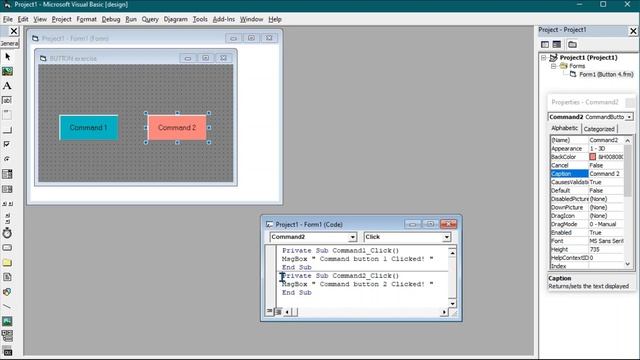Switch code window to Full Module View
The image size is (640, 360).
click(x=278, y=311)
